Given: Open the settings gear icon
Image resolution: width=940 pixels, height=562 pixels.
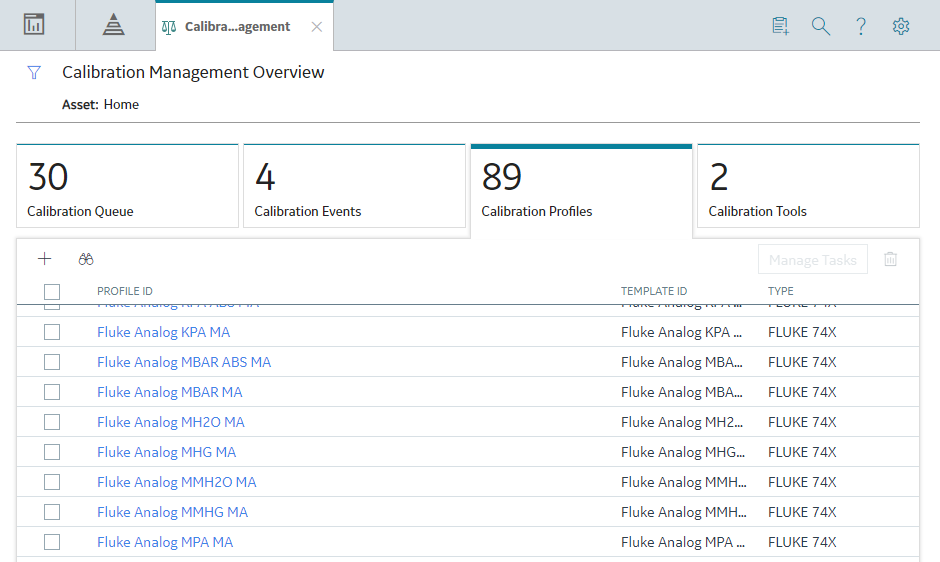Looking at the screenshot, I should tap(900, 26).
